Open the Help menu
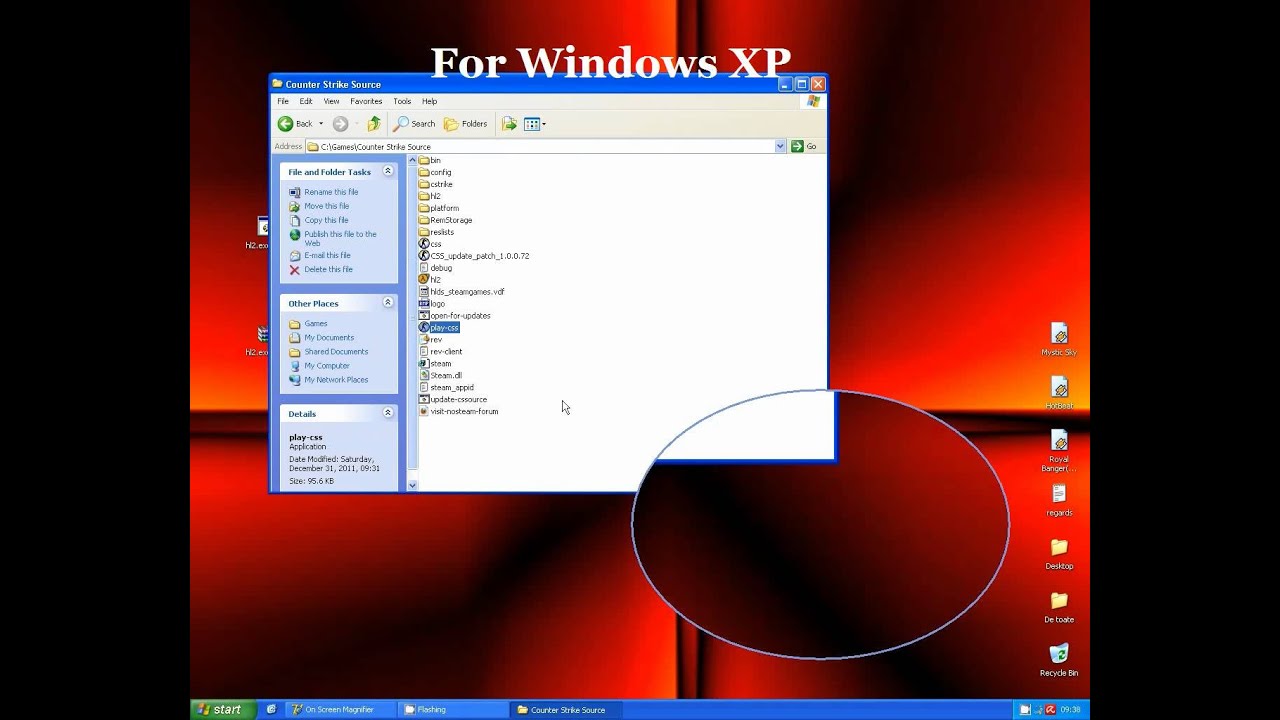The height and width of the screenshot is (720, 1280). [x=429, y=101]
